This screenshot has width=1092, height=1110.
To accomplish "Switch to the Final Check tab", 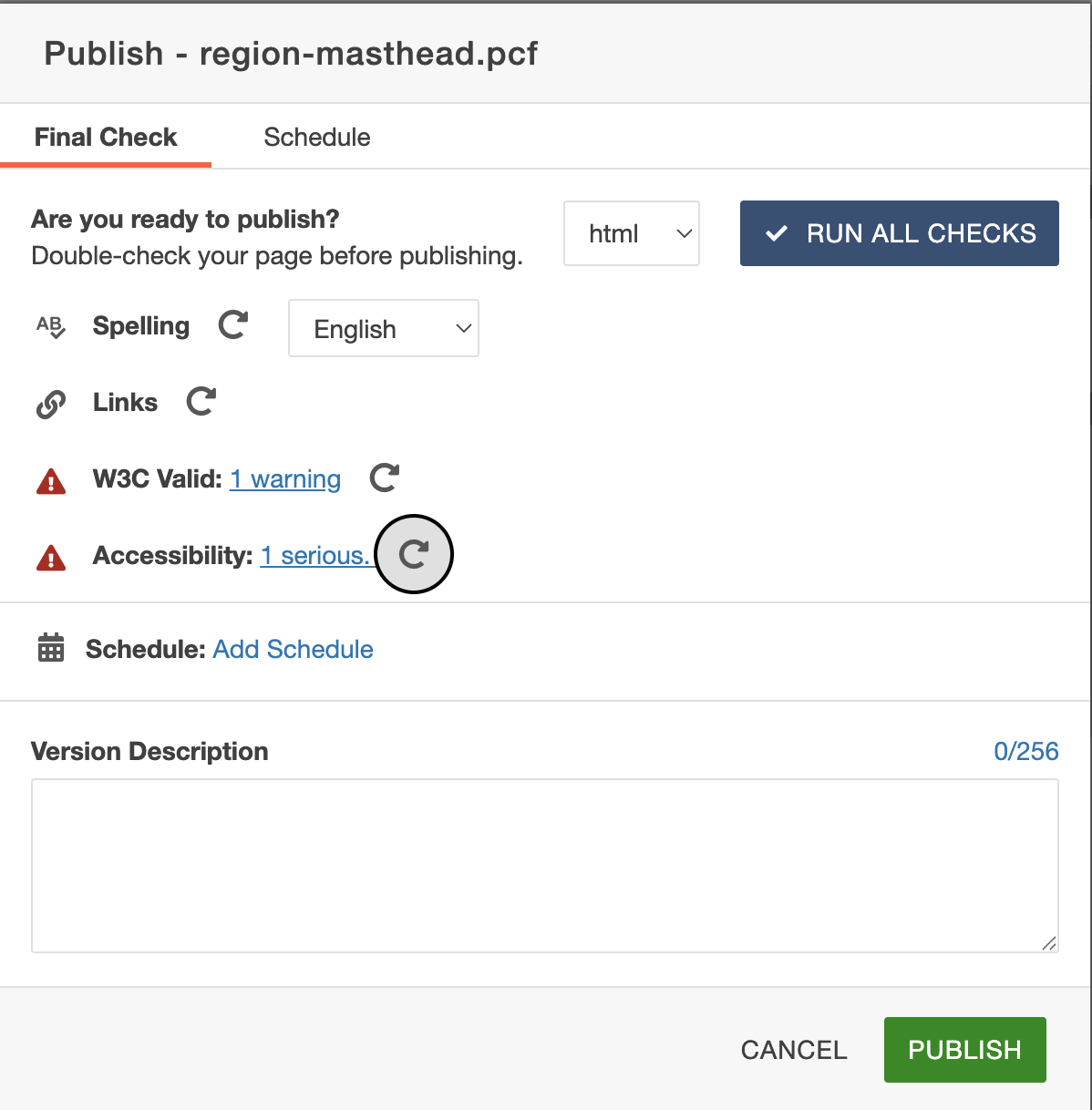I will click(x=106, y=137).
